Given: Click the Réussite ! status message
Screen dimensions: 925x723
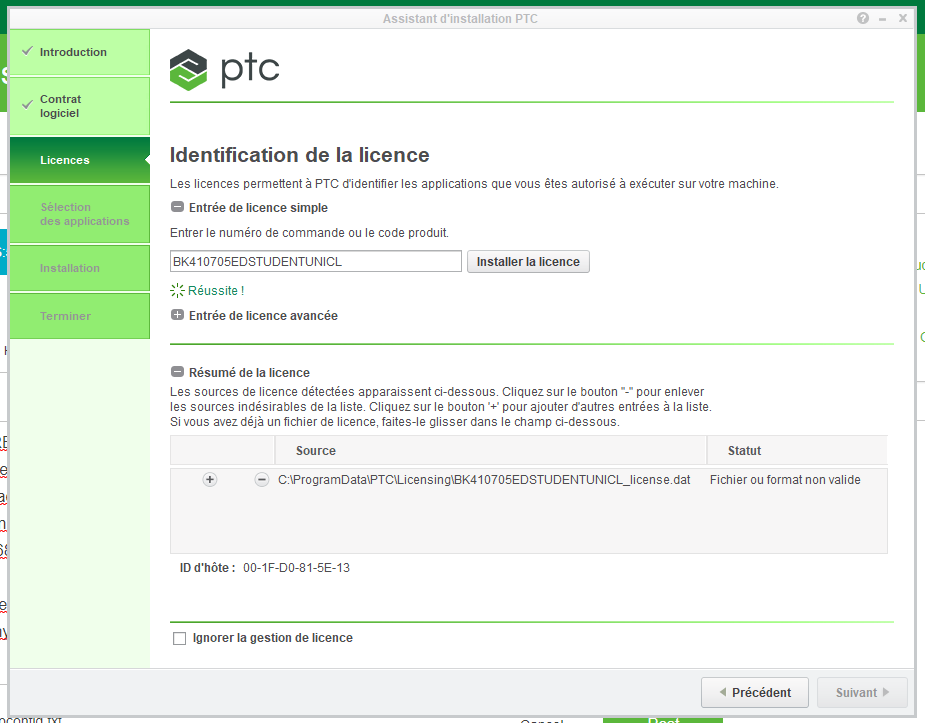Looking at the screenshot, I should (216, 291).
